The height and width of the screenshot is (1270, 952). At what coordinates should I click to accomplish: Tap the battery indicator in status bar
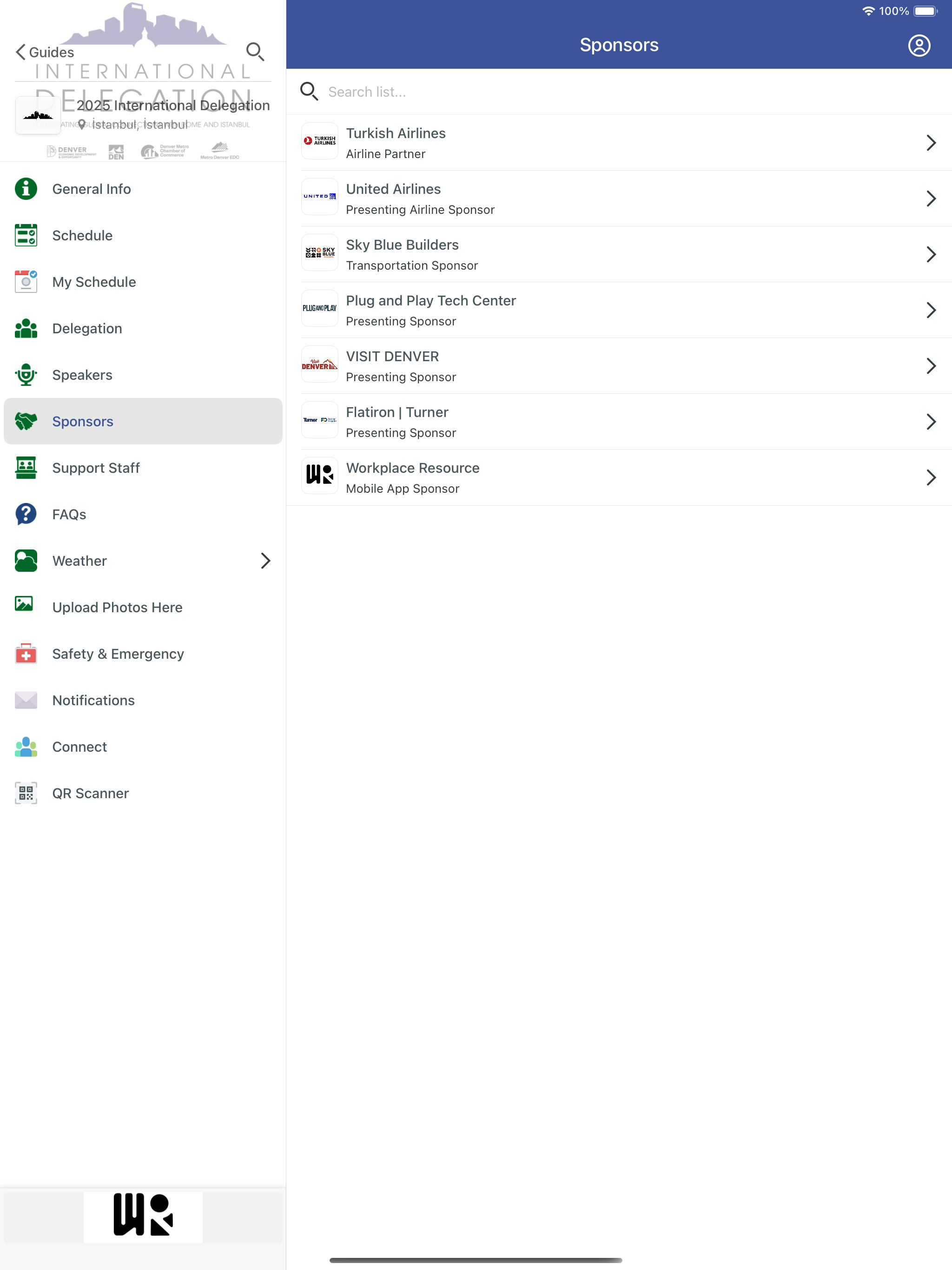925,11
